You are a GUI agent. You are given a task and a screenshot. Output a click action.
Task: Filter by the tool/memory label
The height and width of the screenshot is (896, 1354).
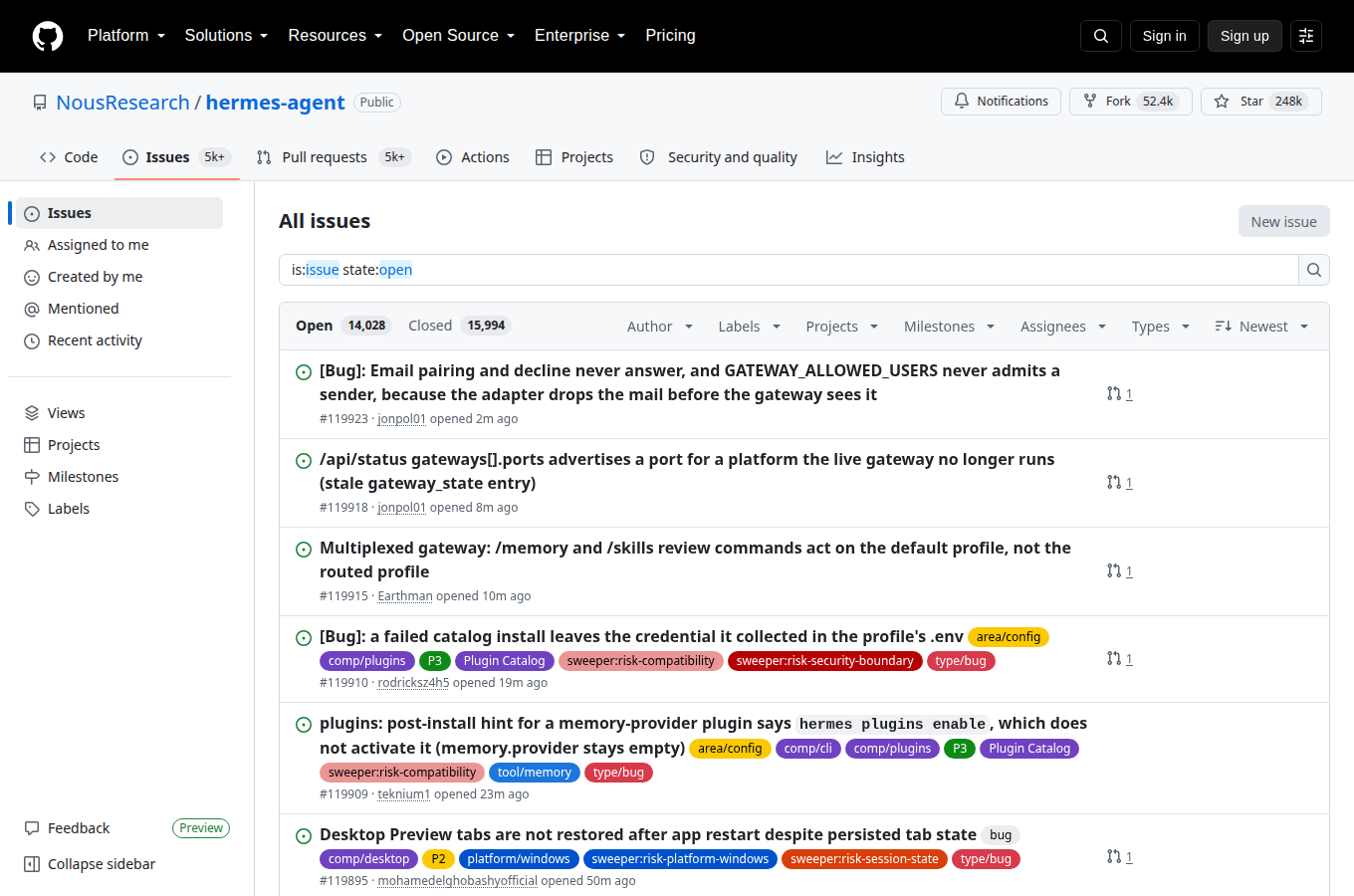pyautogui.click(x=535, y=773)
